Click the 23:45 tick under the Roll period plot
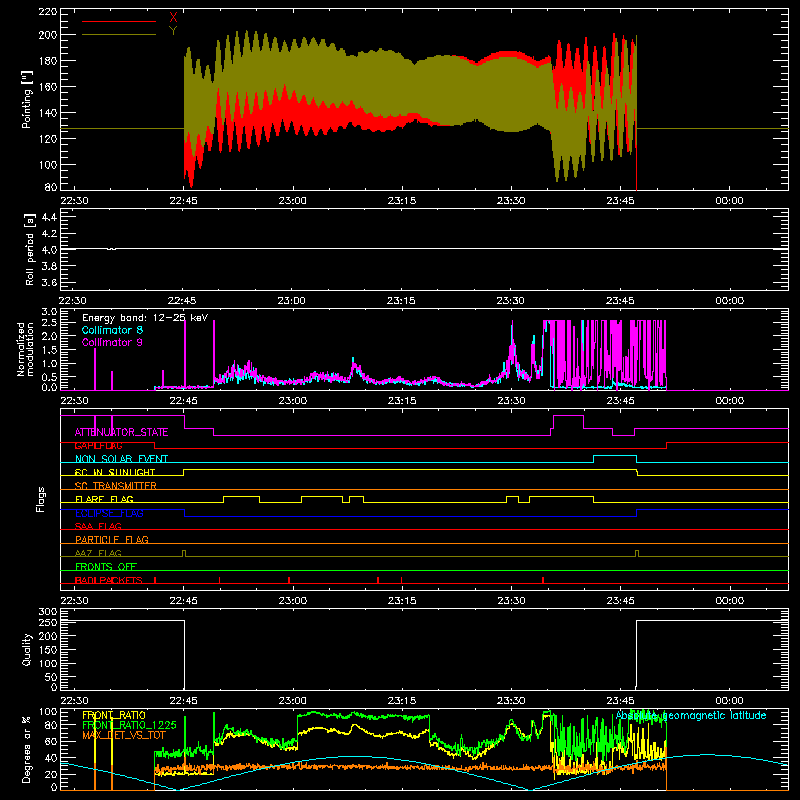 point(620,301)
